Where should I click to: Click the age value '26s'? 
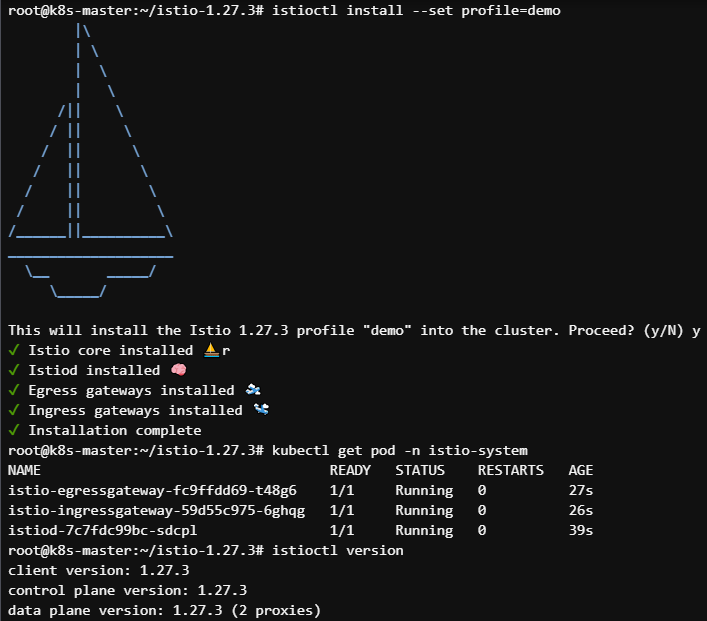tap(581, 510)
